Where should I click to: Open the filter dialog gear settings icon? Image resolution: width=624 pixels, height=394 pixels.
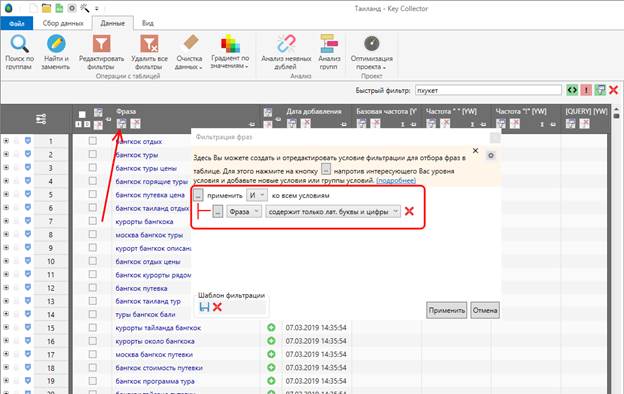click(x=491, y=156)
